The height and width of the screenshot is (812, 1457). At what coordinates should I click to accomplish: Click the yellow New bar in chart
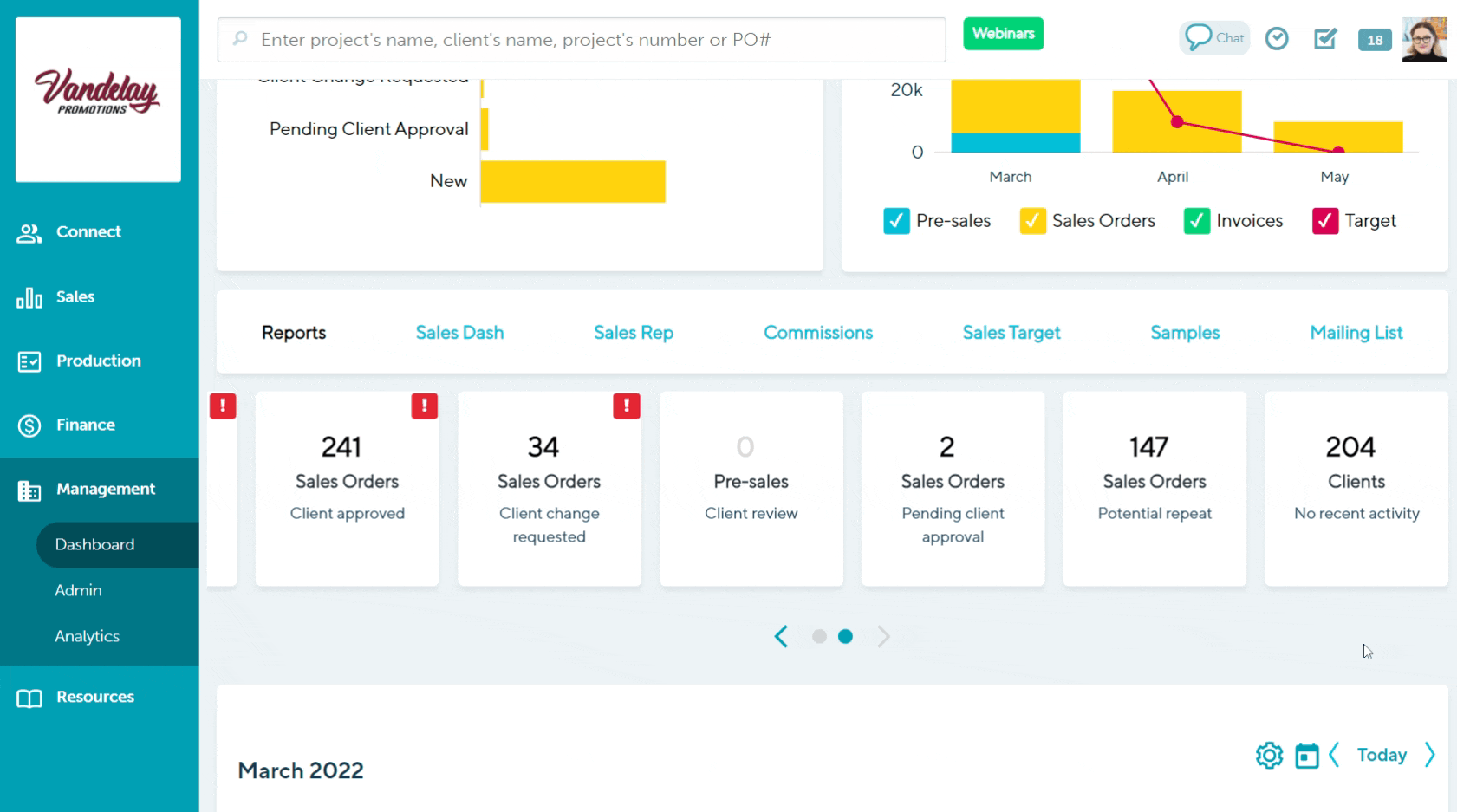point(572,182)
